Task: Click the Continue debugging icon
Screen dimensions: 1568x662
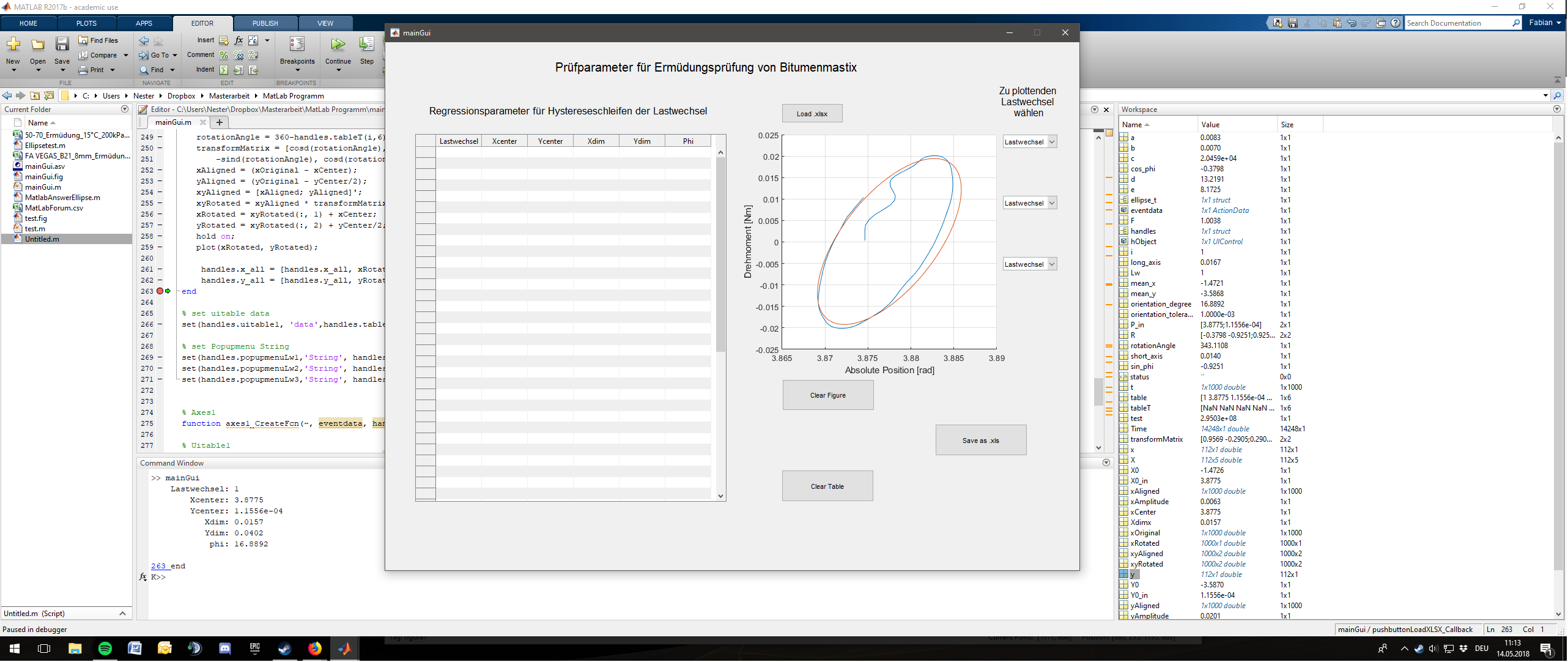Action: 338,45
